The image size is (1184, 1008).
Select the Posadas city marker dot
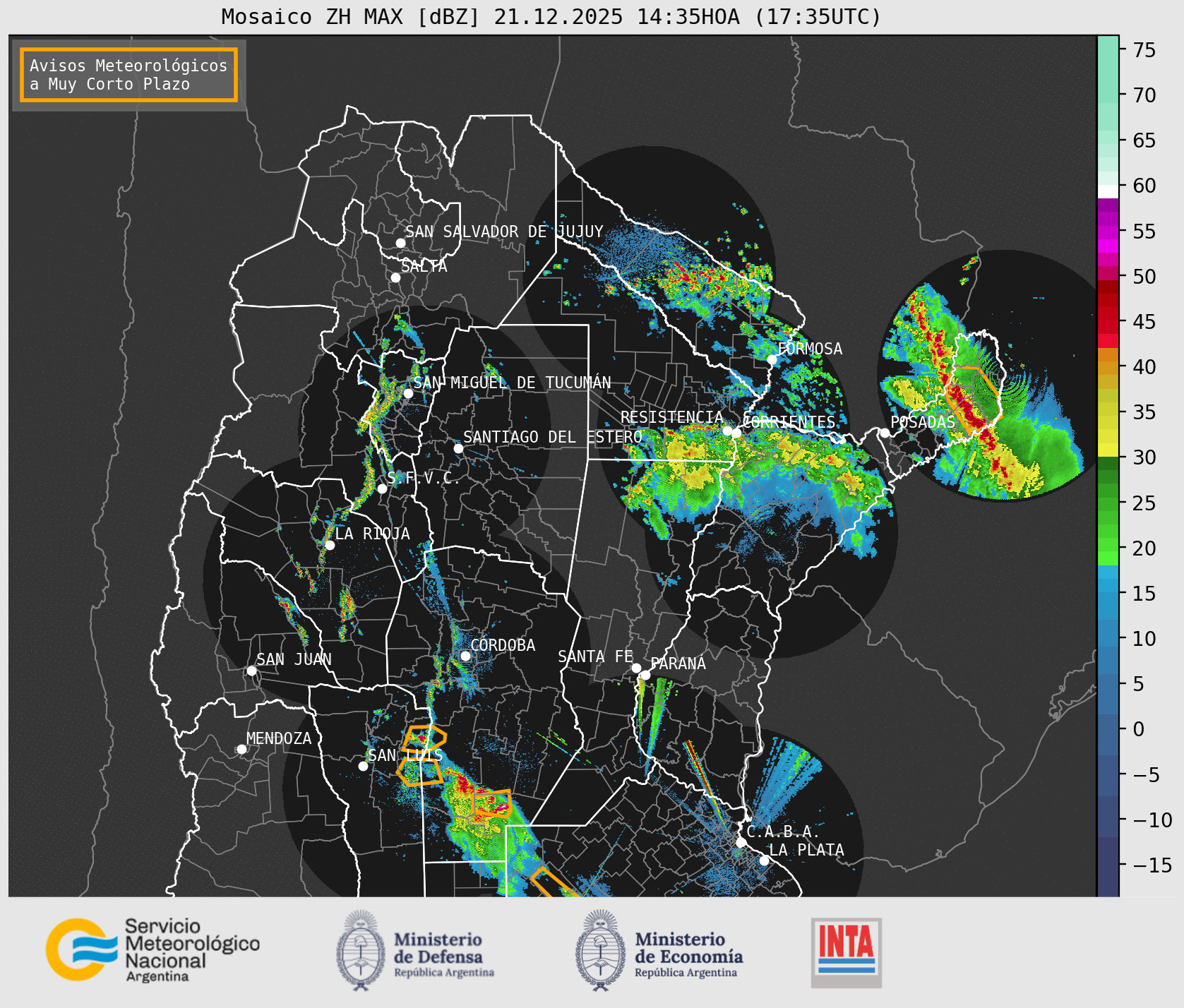(885, 433)
